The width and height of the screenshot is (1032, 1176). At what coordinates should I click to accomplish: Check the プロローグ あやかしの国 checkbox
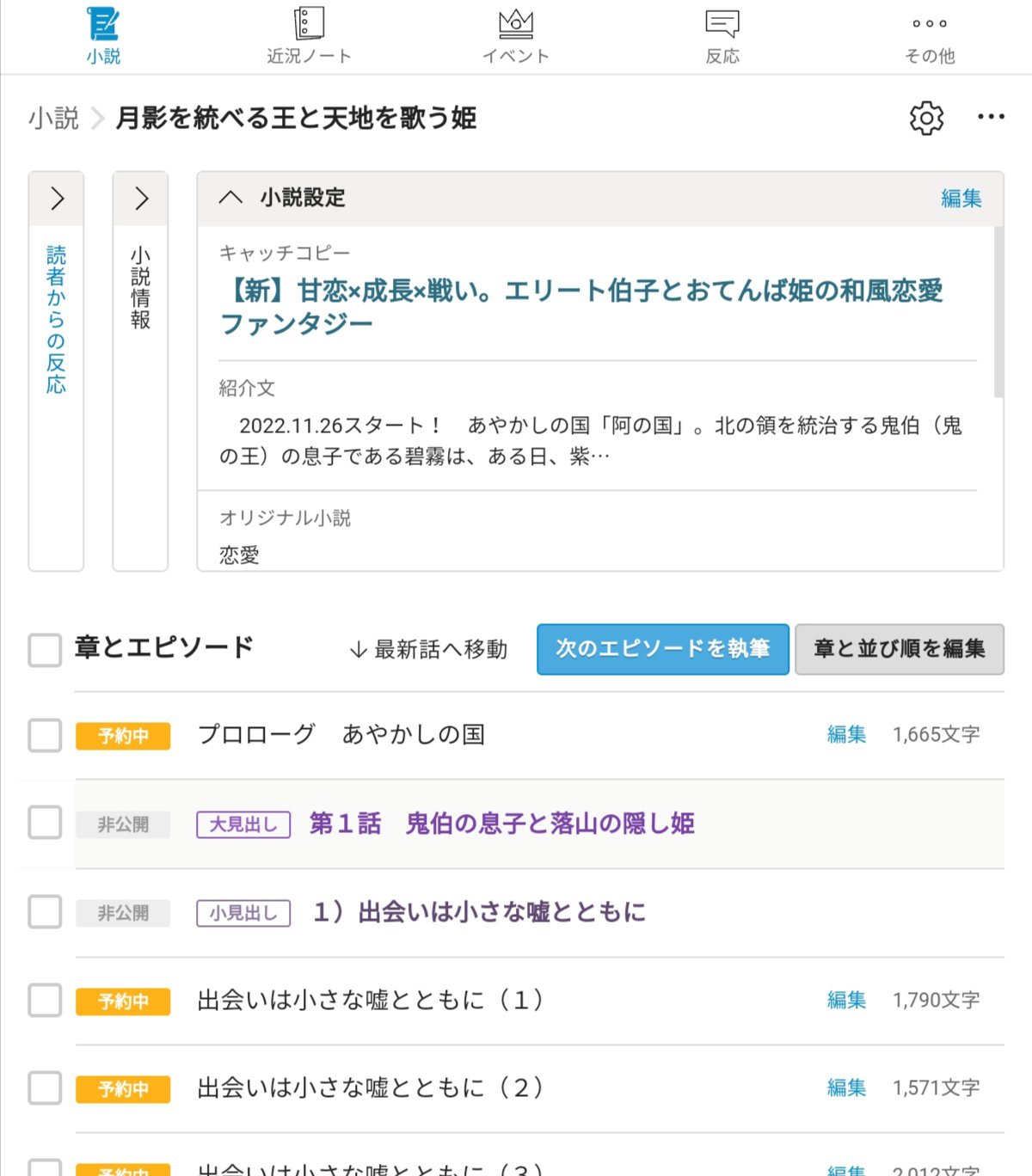[45, 736]
